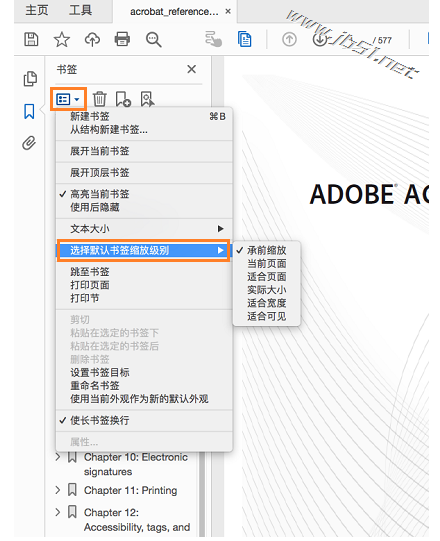The width and height of the screenshot is (440, 541).
Task: Click the add new bookmark icon
Action: [123, 99]
